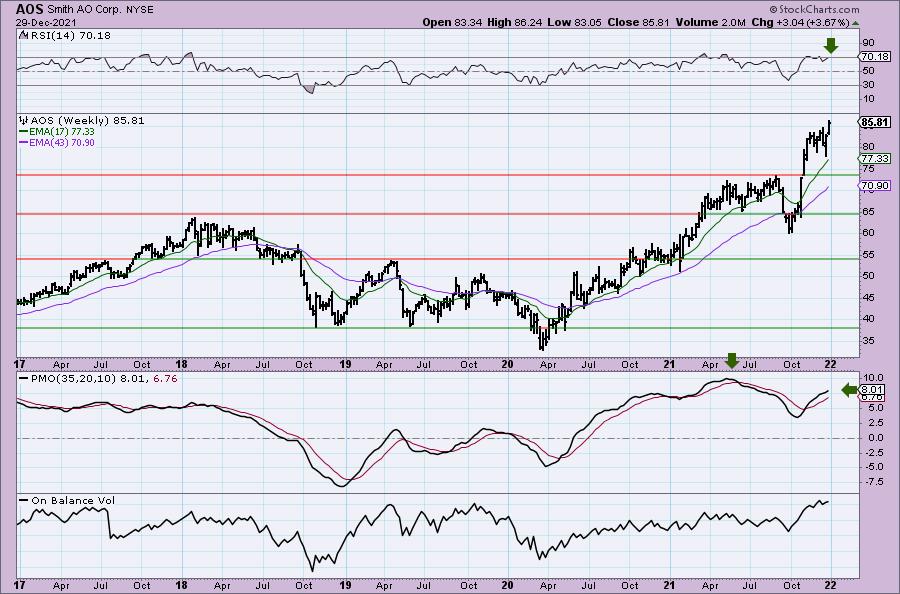This screenshot has width=900, height=594.
Task: Click the 35 label on the price axis
Action: coord(868,340)
